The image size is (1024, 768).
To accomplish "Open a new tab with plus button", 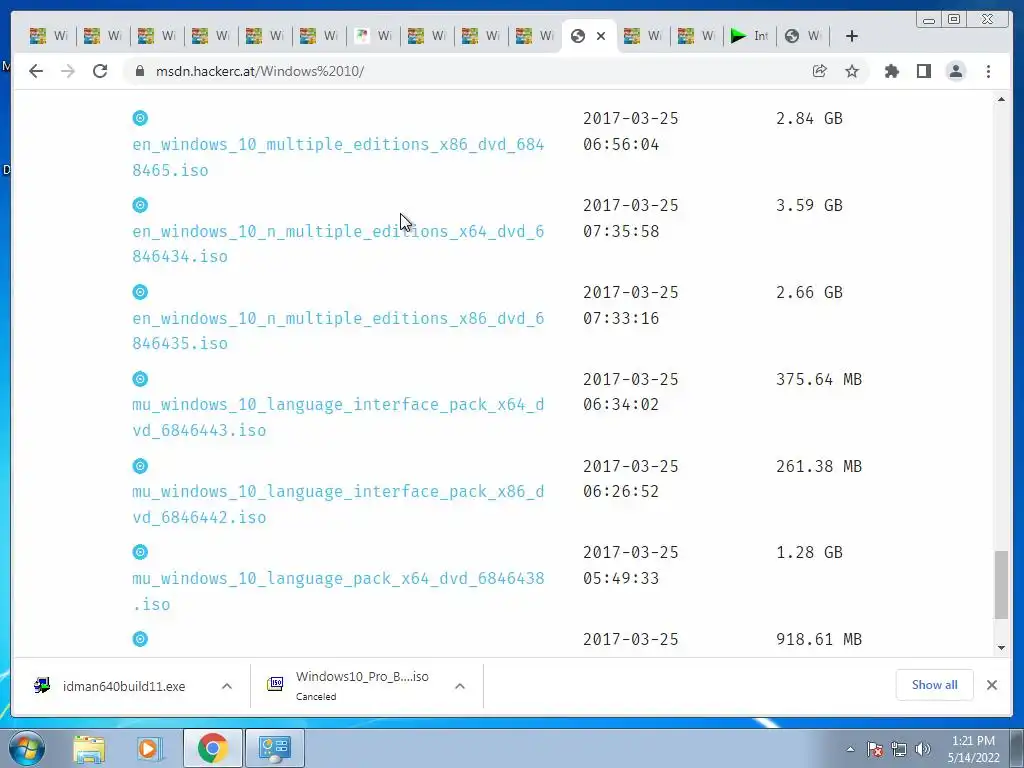I will [x=852, y=36].
